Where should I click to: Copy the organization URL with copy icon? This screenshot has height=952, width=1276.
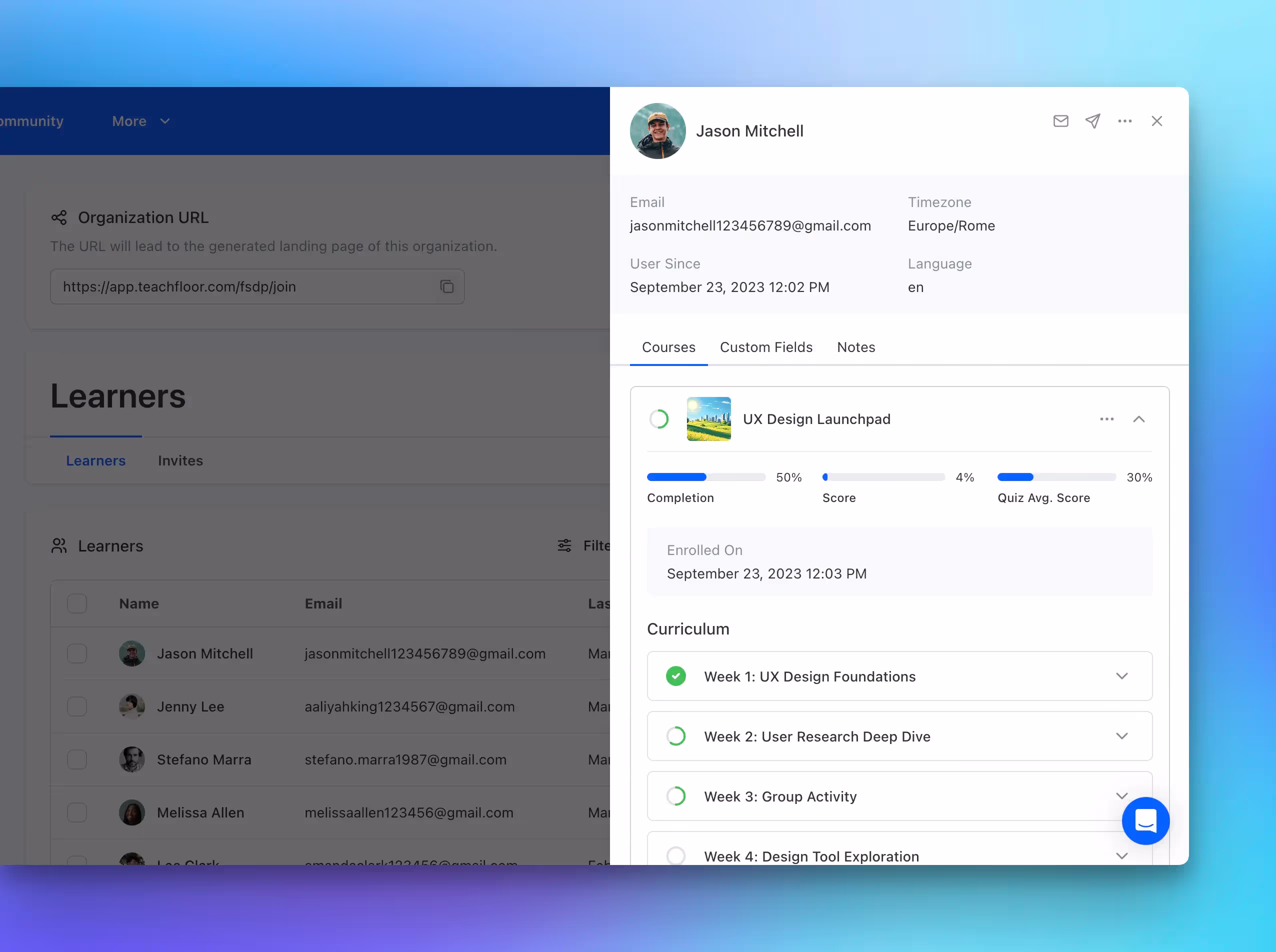446,286
